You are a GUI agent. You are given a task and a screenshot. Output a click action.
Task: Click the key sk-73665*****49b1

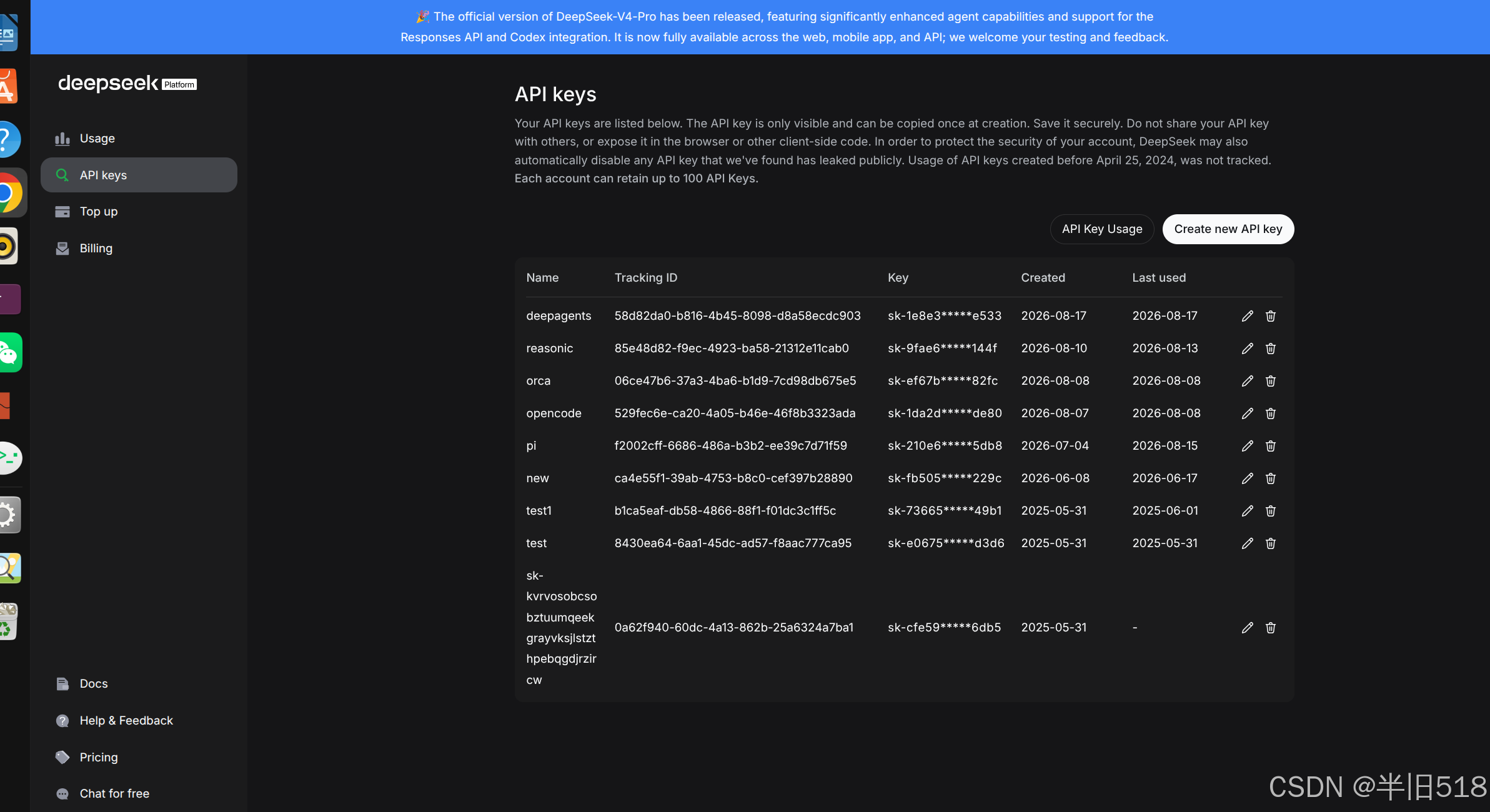945,511
